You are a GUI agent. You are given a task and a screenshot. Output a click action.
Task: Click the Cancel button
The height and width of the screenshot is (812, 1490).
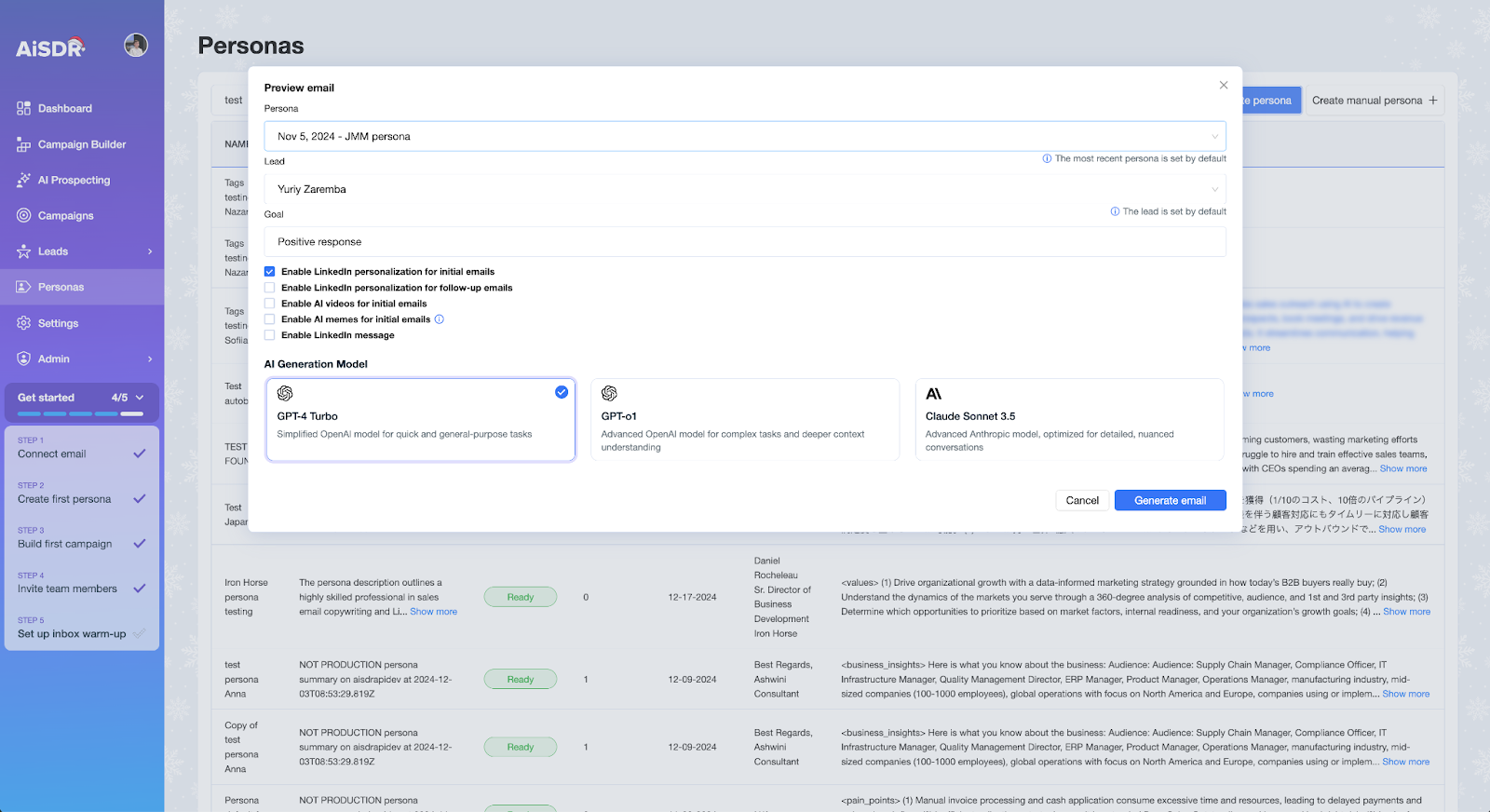tap(1082, 500)
